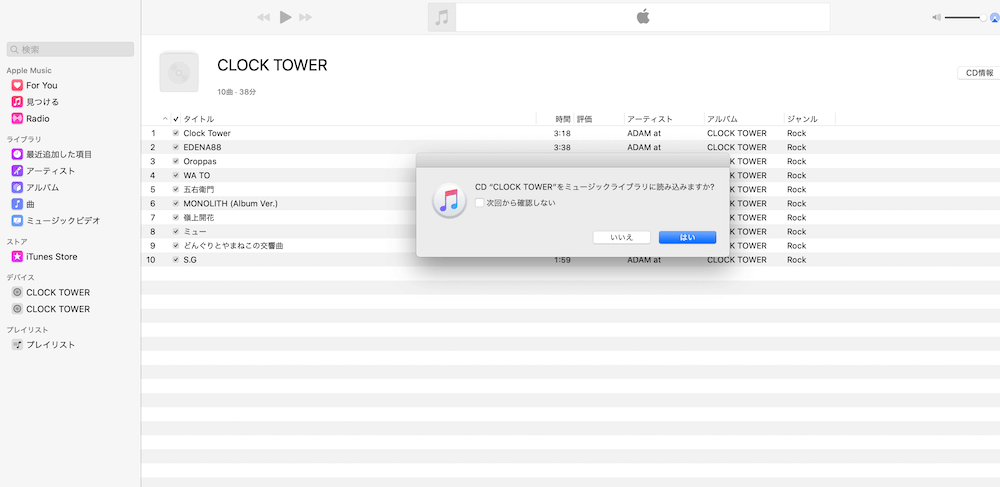Viewport: 1000px width, 487px height.
Task: Click the アルバム sidebar icon
Action: (x=17, y=187)
